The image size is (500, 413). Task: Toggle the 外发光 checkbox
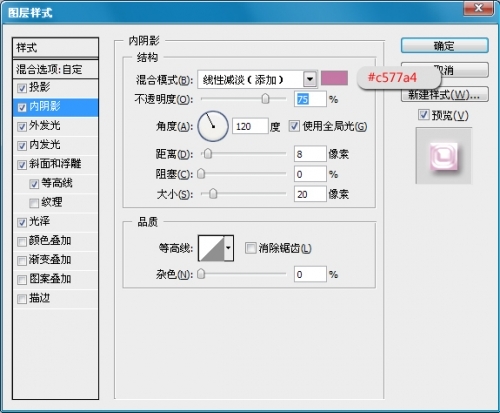coord(22,127)
